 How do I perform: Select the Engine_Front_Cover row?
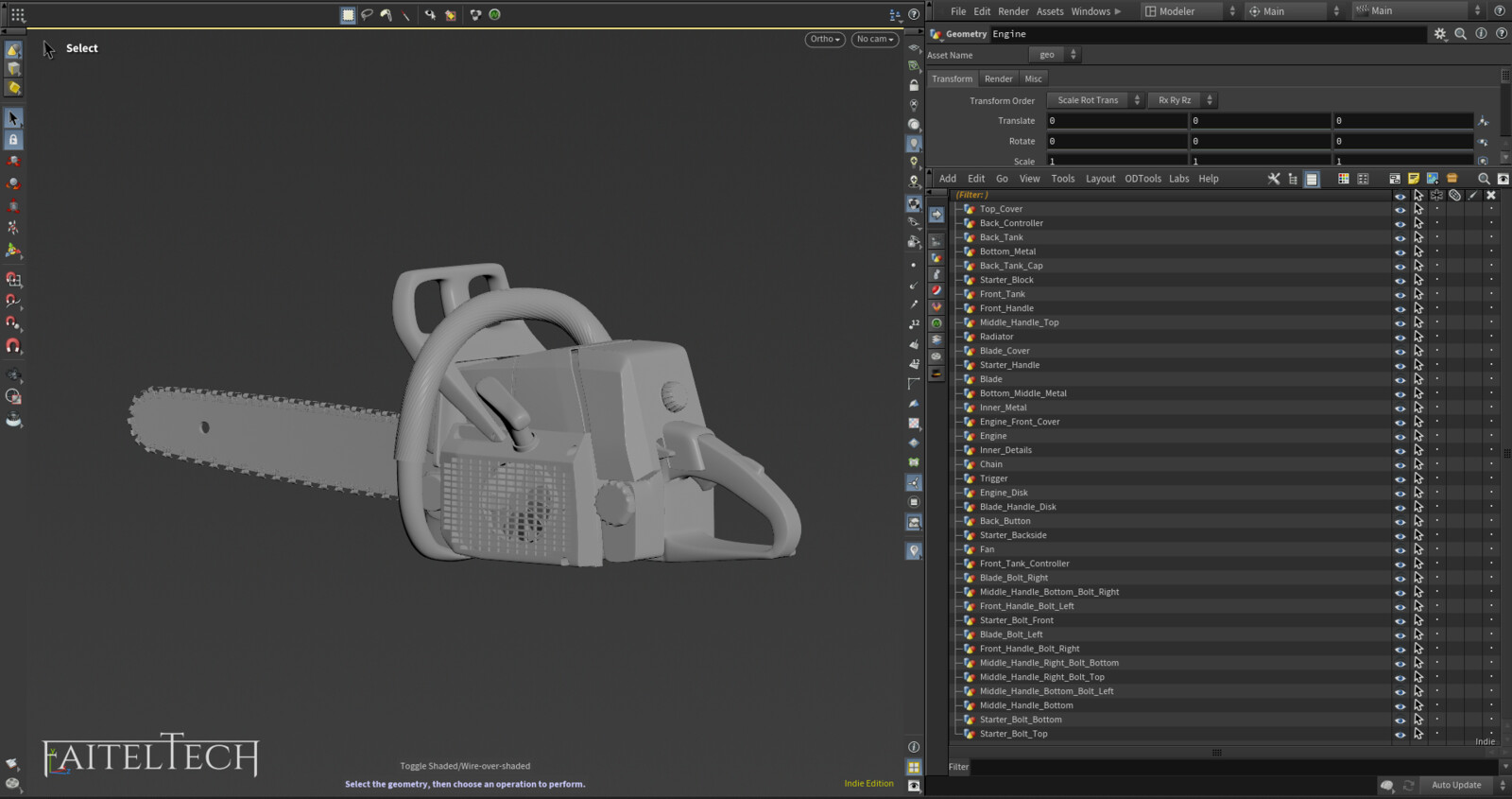(1172, 422)
